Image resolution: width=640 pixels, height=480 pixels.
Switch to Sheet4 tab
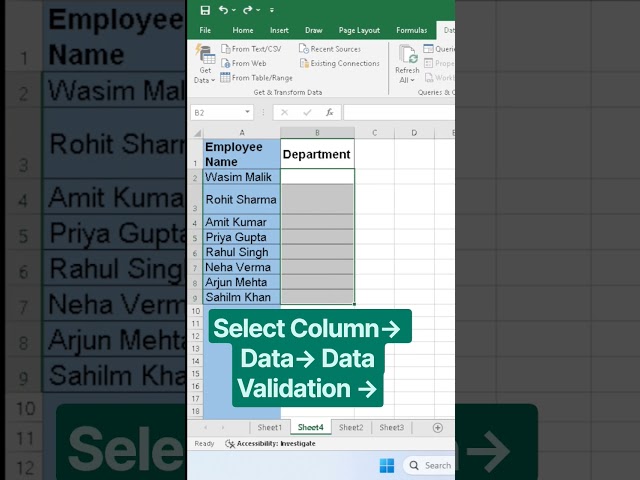(x=311, y=427)
